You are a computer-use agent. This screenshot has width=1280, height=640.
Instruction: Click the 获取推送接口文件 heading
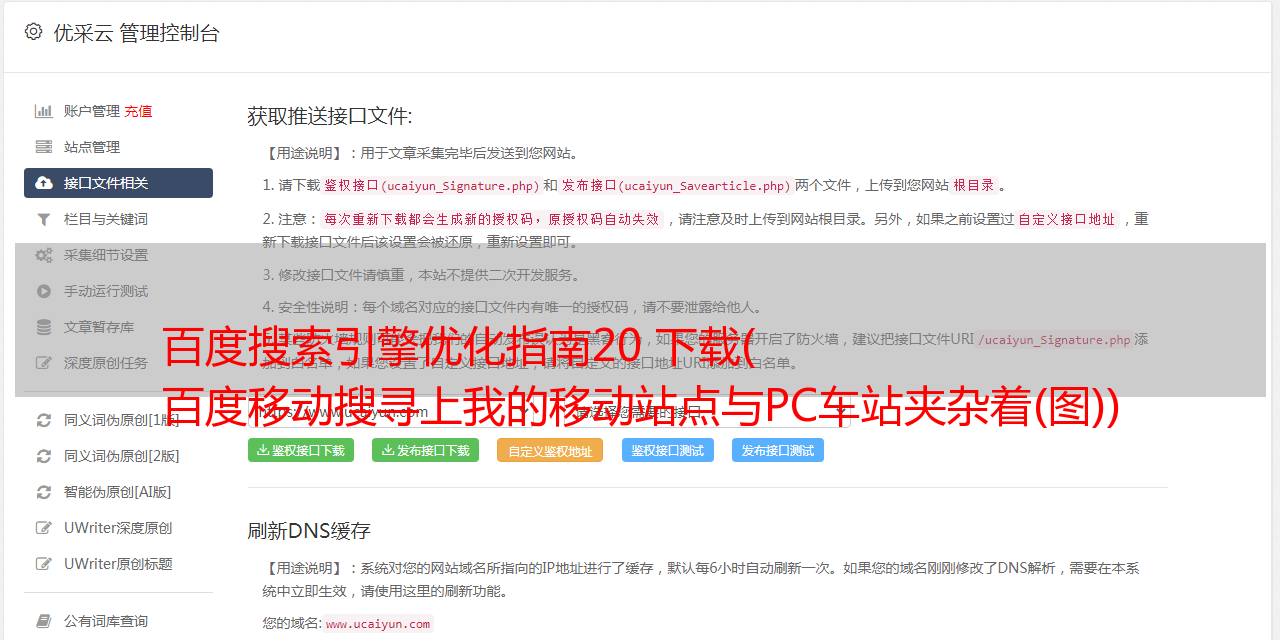pyautogui.click(x=330, y=116)
